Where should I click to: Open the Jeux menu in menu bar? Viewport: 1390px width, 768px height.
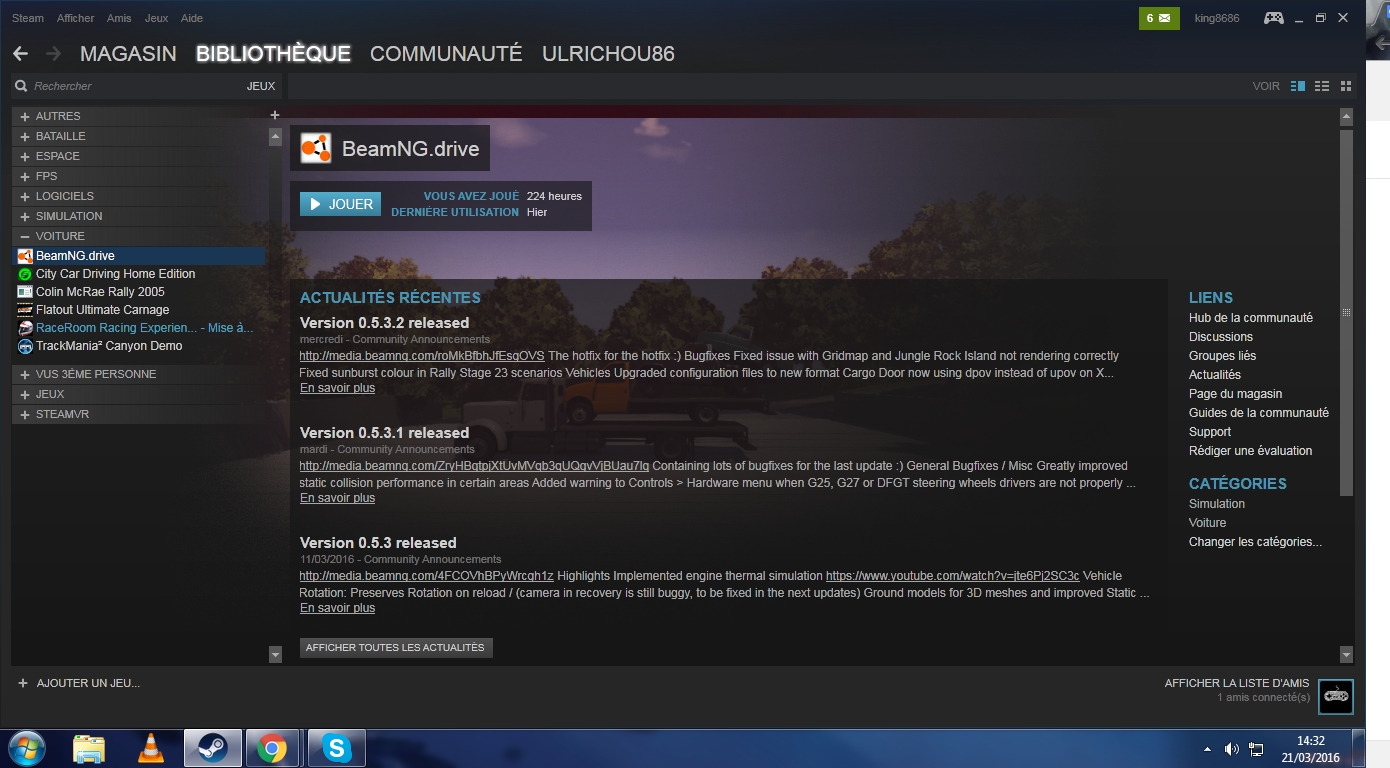(156, 18)
